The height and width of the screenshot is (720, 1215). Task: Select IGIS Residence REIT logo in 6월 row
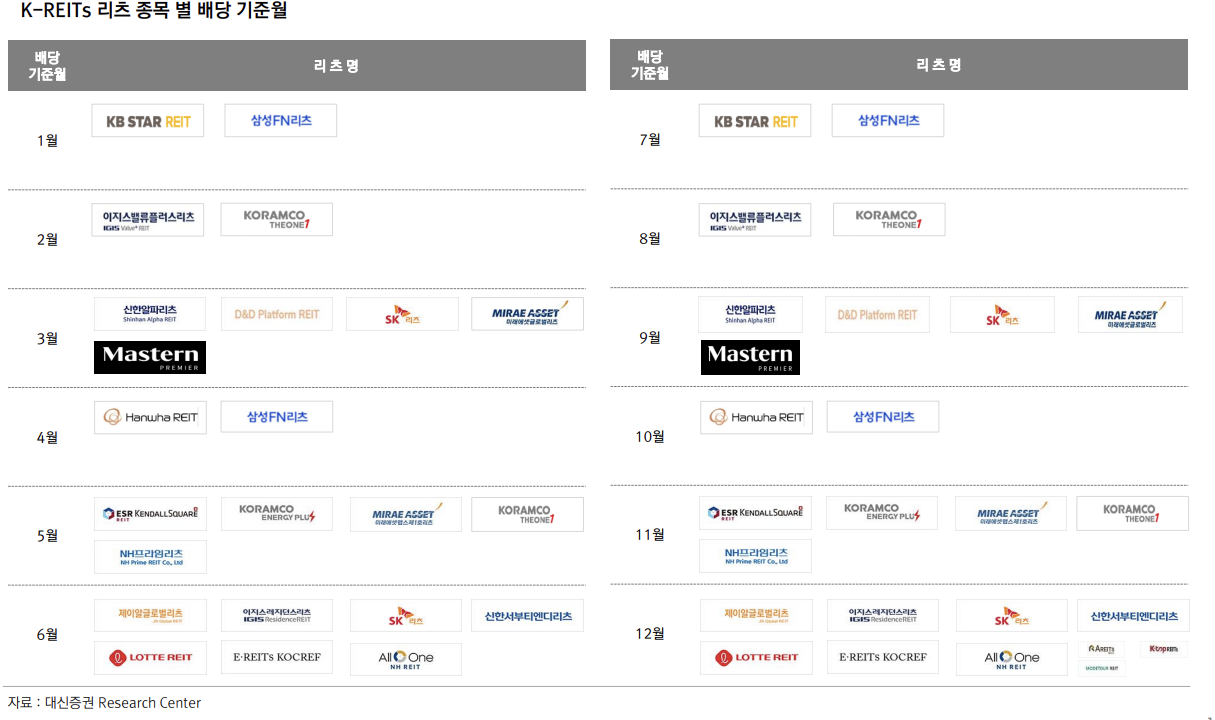[x=277, y=615]
